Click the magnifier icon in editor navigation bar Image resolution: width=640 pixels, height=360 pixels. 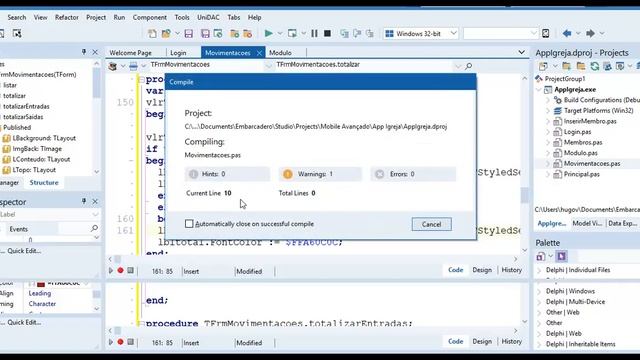pyautogui.click(x=469, y=66)
